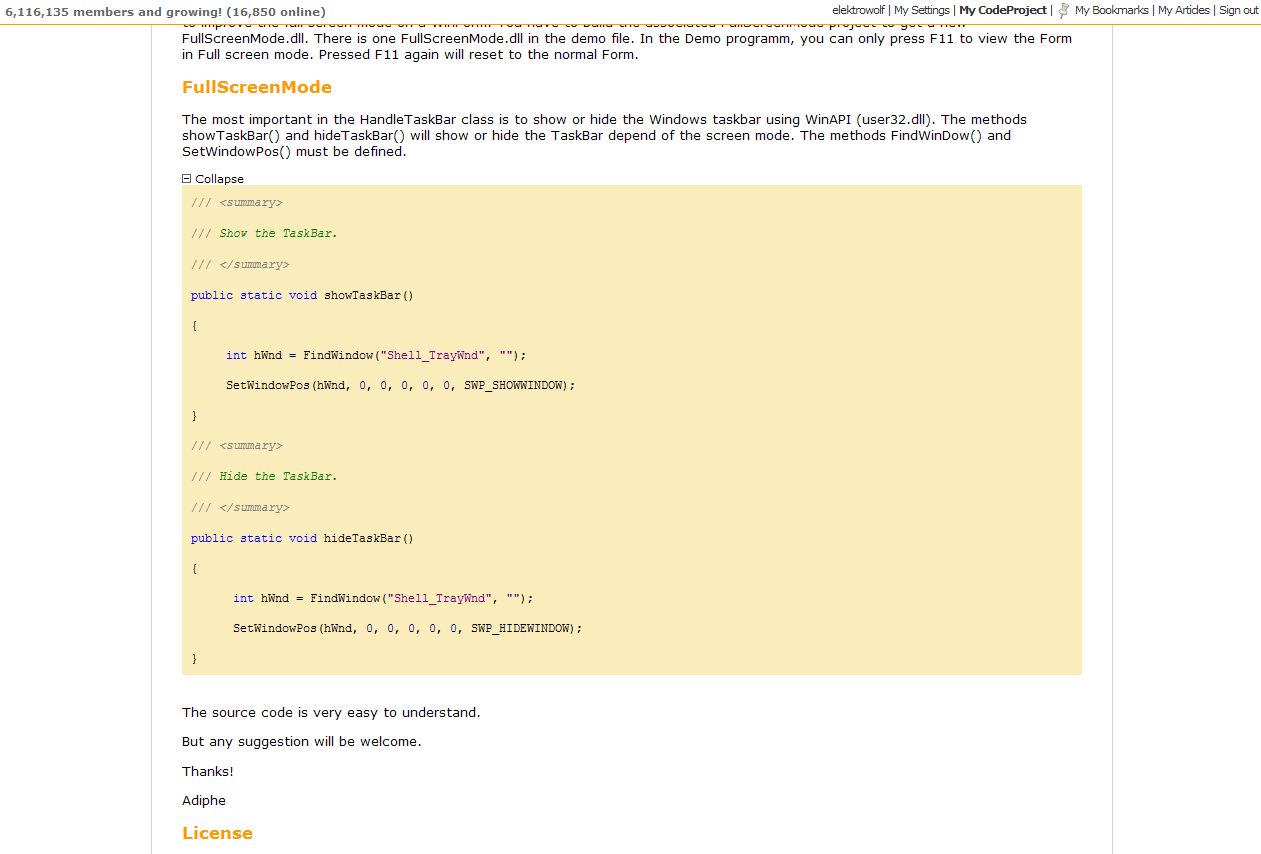Sign out of the site

coord(1238,10)
